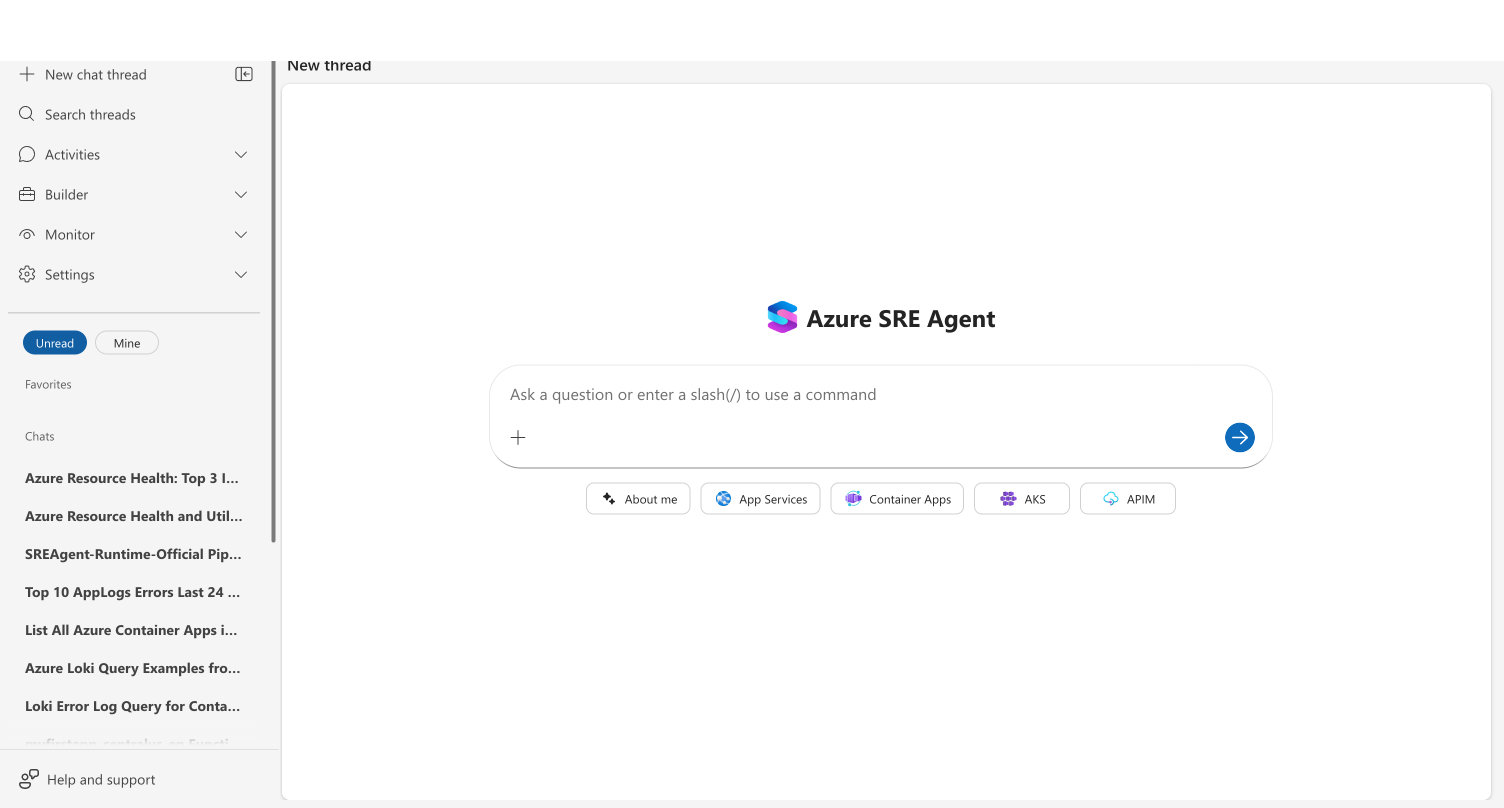Image resolution: width=1504 pixels, height=808 pixels.
Task: Send the prompt with the blue arrow button
Action: (x=1240, y=437)
